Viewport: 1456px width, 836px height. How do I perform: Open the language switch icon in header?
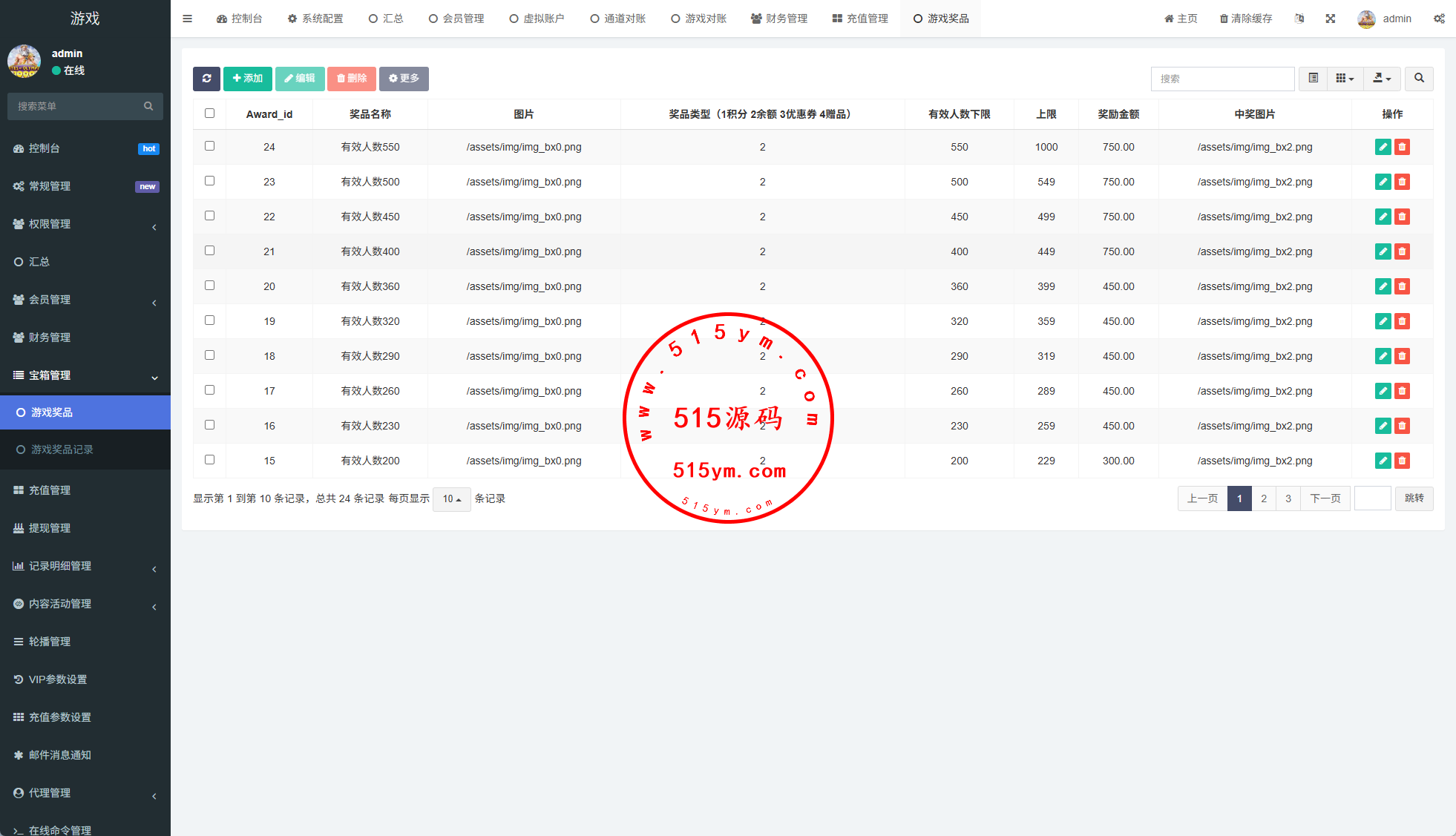[1299, 19]
